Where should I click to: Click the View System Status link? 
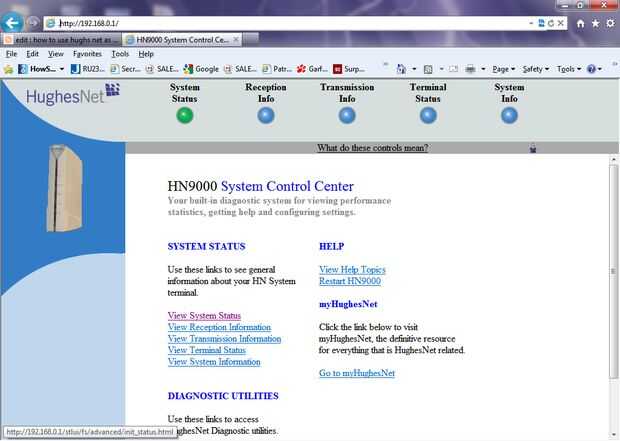[x=204, y=316]
